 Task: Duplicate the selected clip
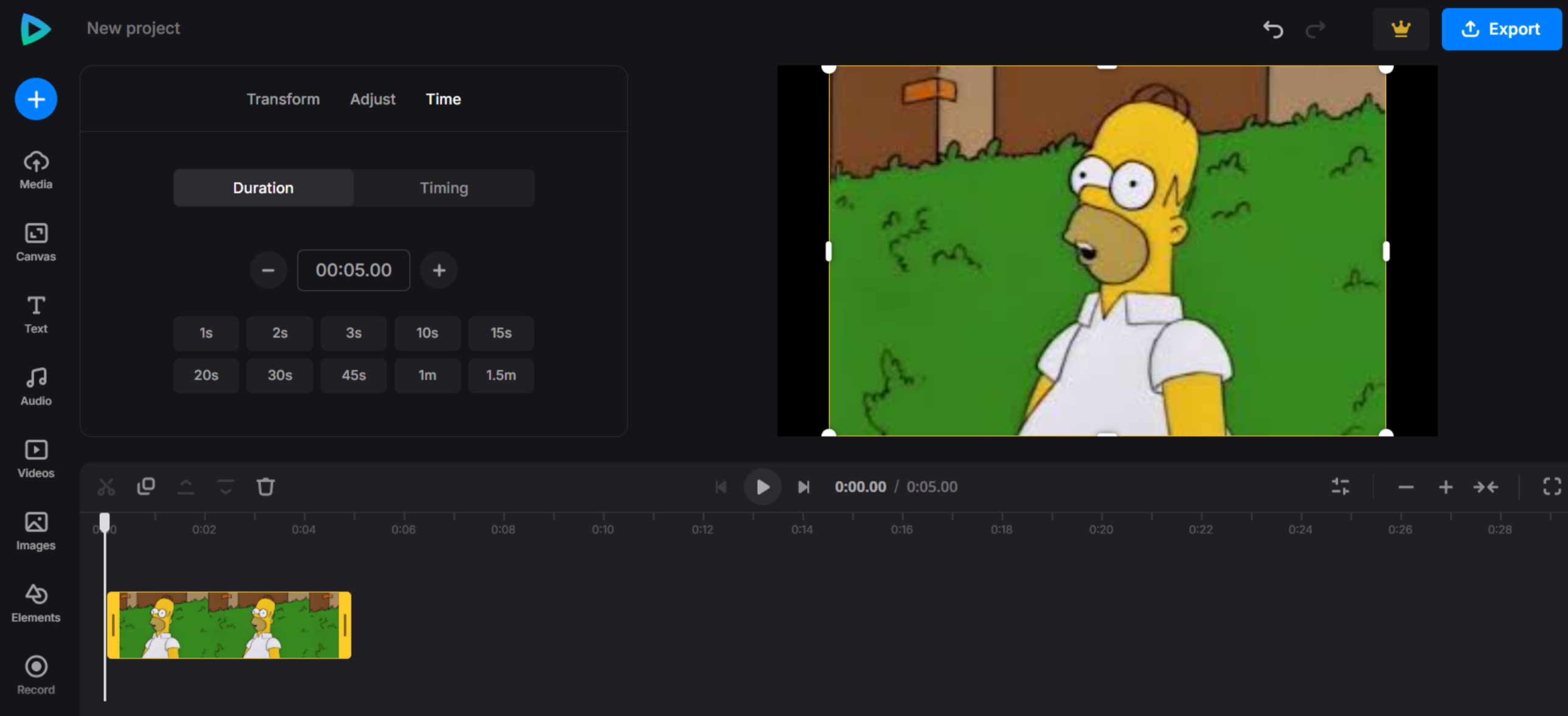146,487
